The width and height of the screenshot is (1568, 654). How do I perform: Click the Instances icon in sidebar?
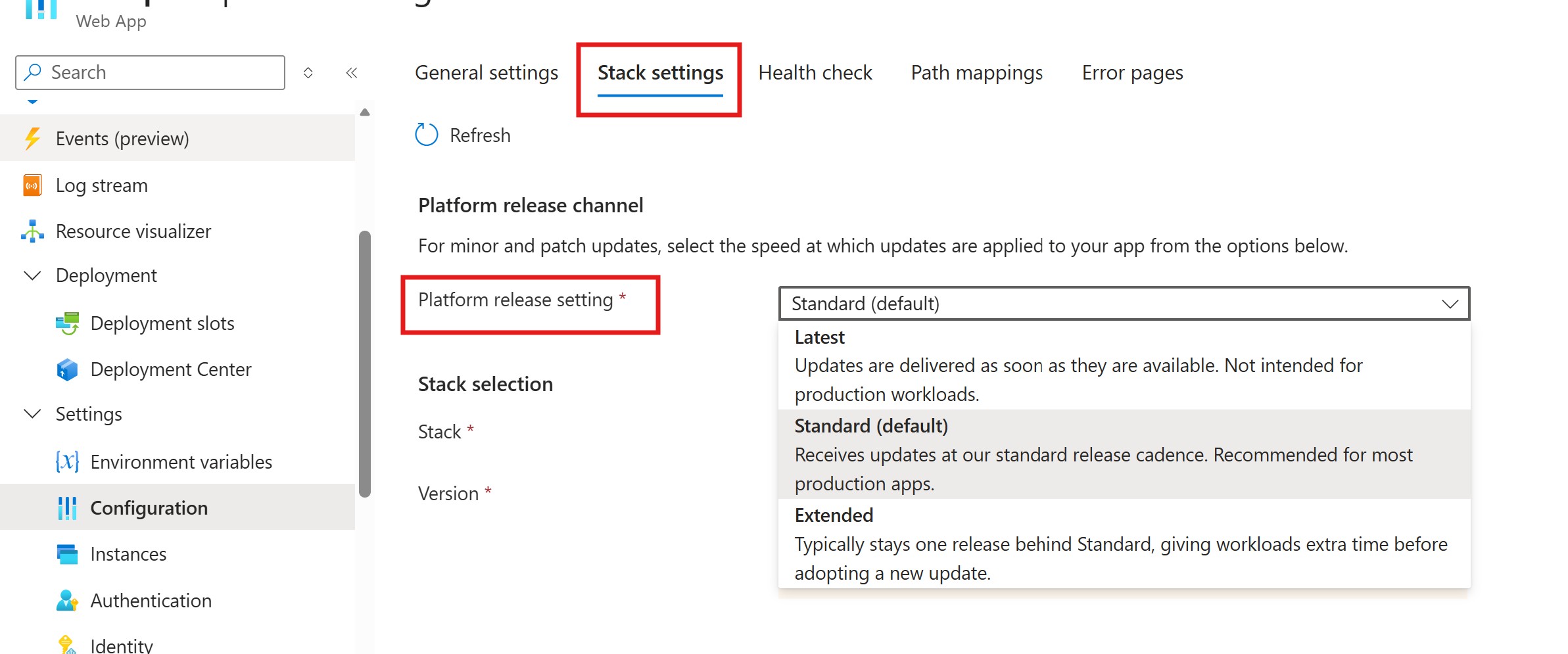point(67,554)
